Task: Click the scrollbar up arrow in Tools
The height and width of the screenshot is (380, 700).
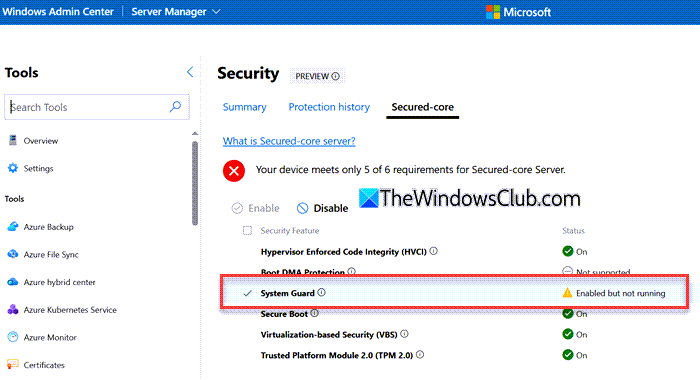Action: pyautogui.click(x=195, y=134)
